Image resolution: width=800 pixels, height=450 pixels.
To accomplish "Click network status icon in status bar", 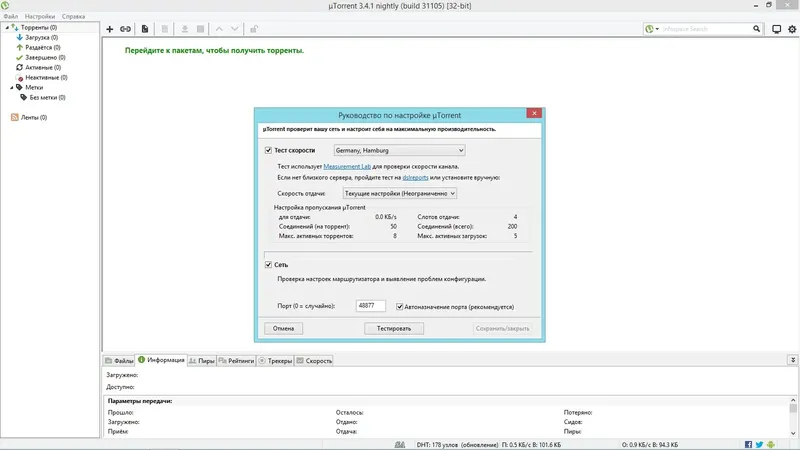I will tap(400, 444).
